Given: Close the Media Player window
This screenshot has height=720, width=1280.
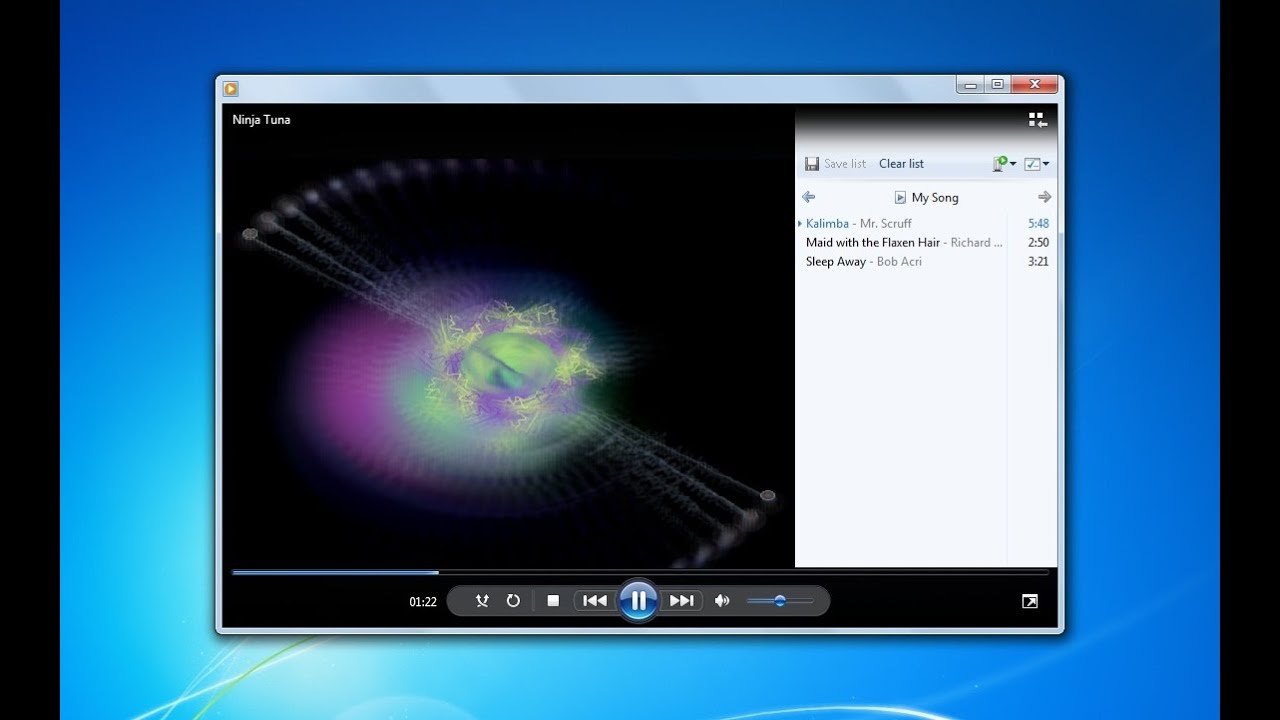Looking at the screenshot, I should pyautogui.click(x=1035, y=85).
